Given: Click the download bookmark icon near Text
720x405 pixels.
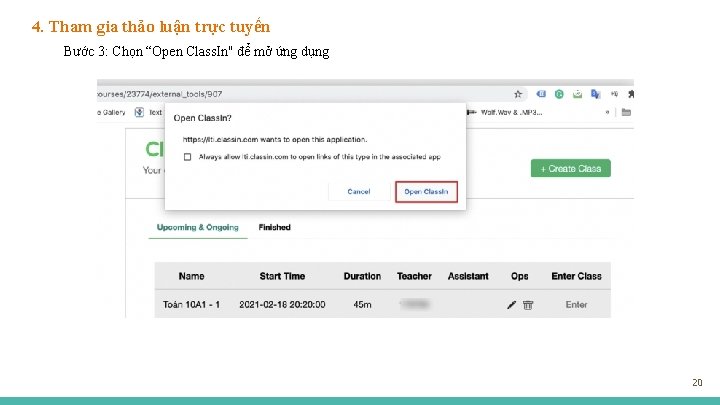Looking at the screenshot, I should pos(139,112).
